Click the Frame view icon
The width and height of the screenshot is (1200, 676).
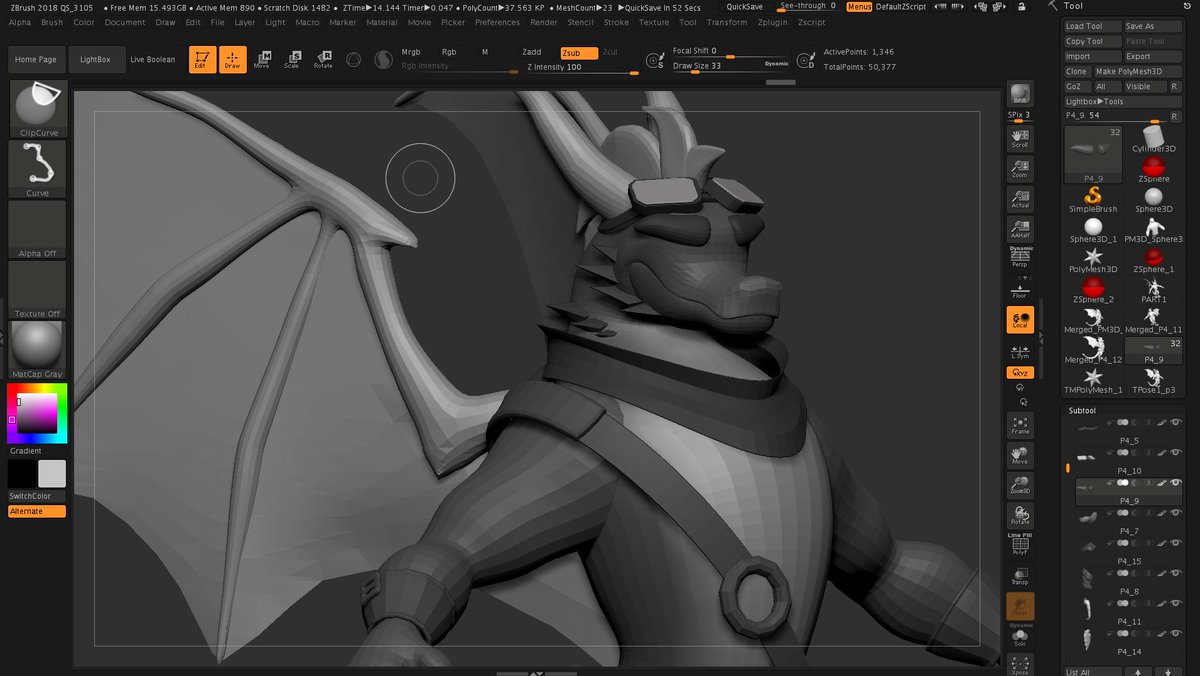coord(1020,425)
